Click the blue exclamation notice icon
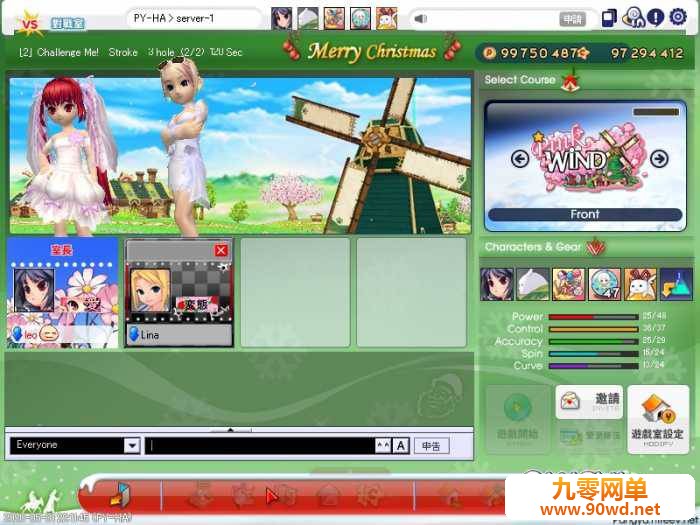Viewport: 700px width, 525px height. tap(655, 18)
